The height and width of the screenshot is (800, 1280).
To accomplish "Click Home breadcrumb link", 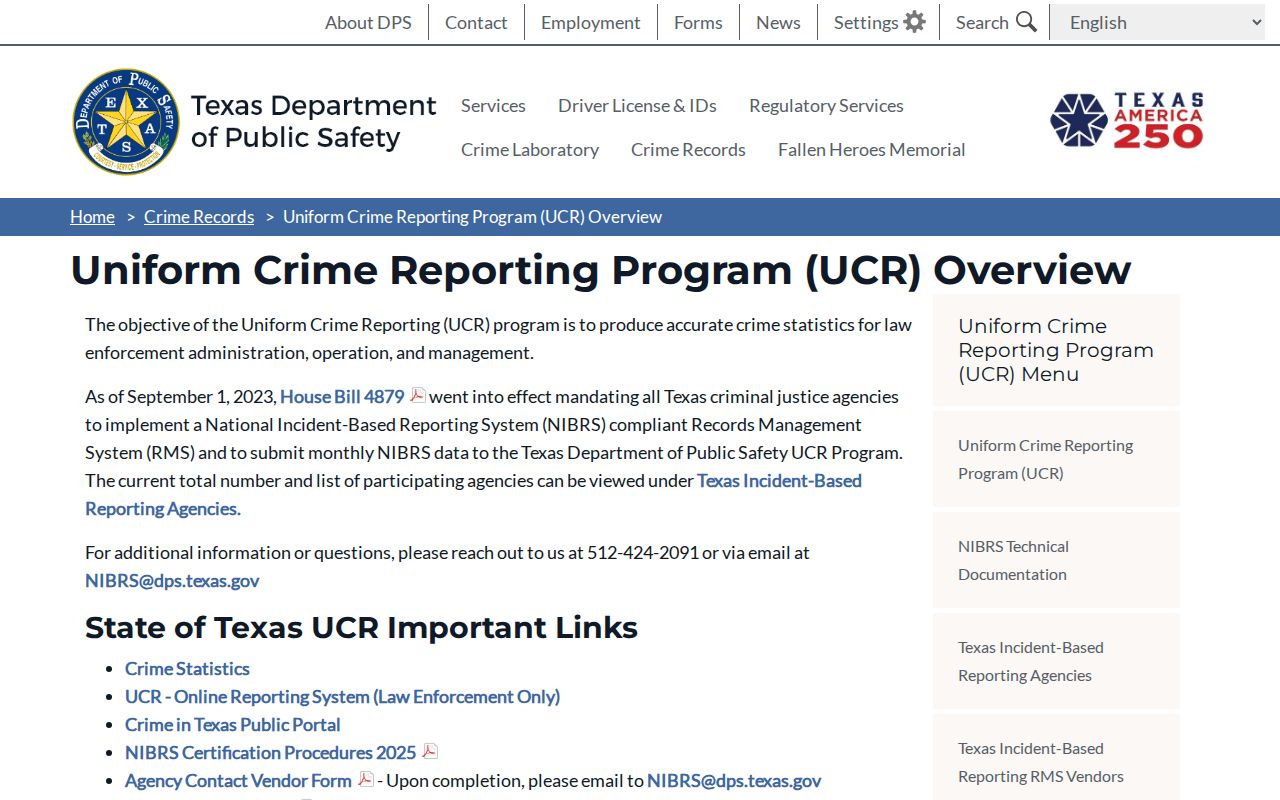I will tap(92, 217).
